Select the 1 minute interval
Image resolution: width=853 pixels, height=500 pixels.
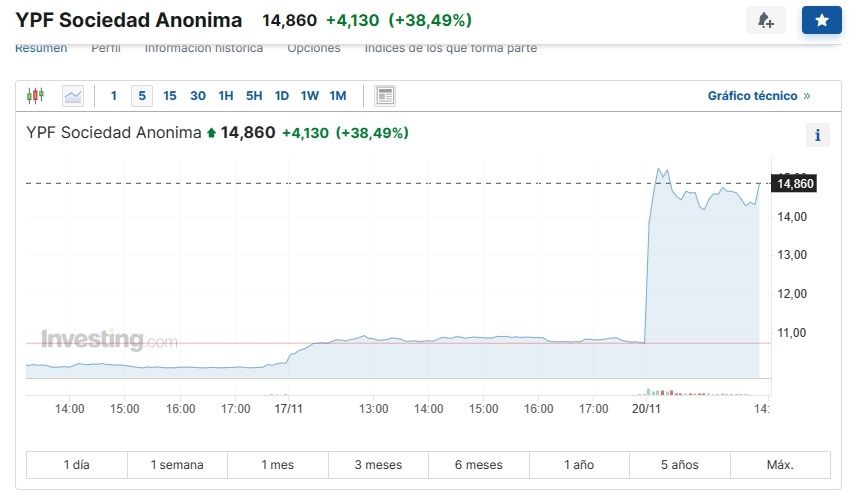pos(114,96)
